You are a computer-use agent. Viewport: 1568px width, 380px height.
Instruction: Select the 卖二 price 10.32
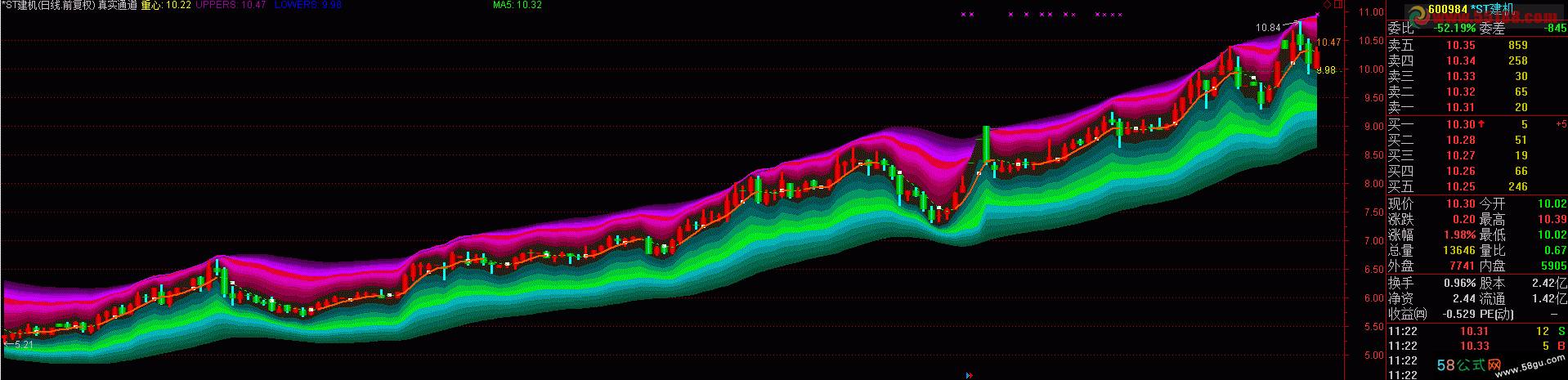coord(1460,92)
